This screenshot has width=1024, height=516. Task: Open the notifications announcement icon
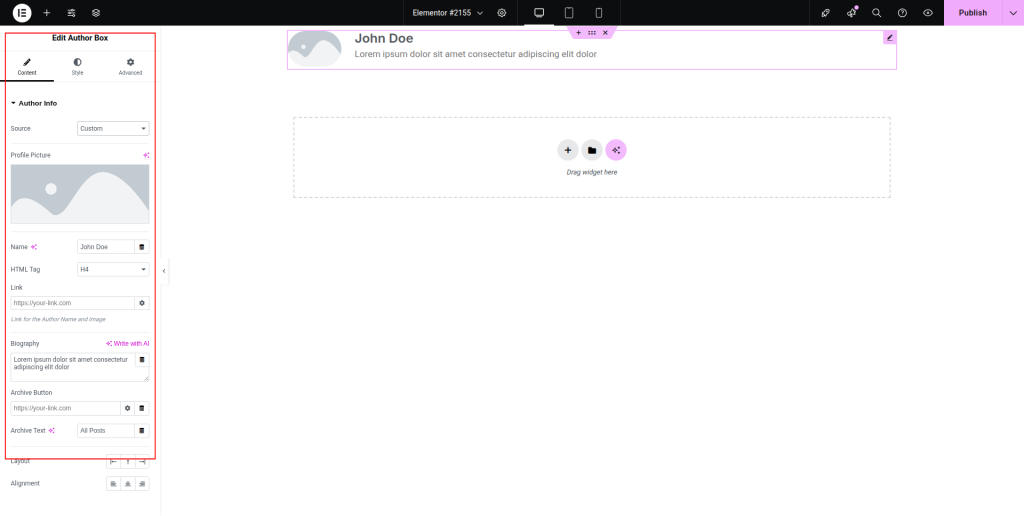852,12
